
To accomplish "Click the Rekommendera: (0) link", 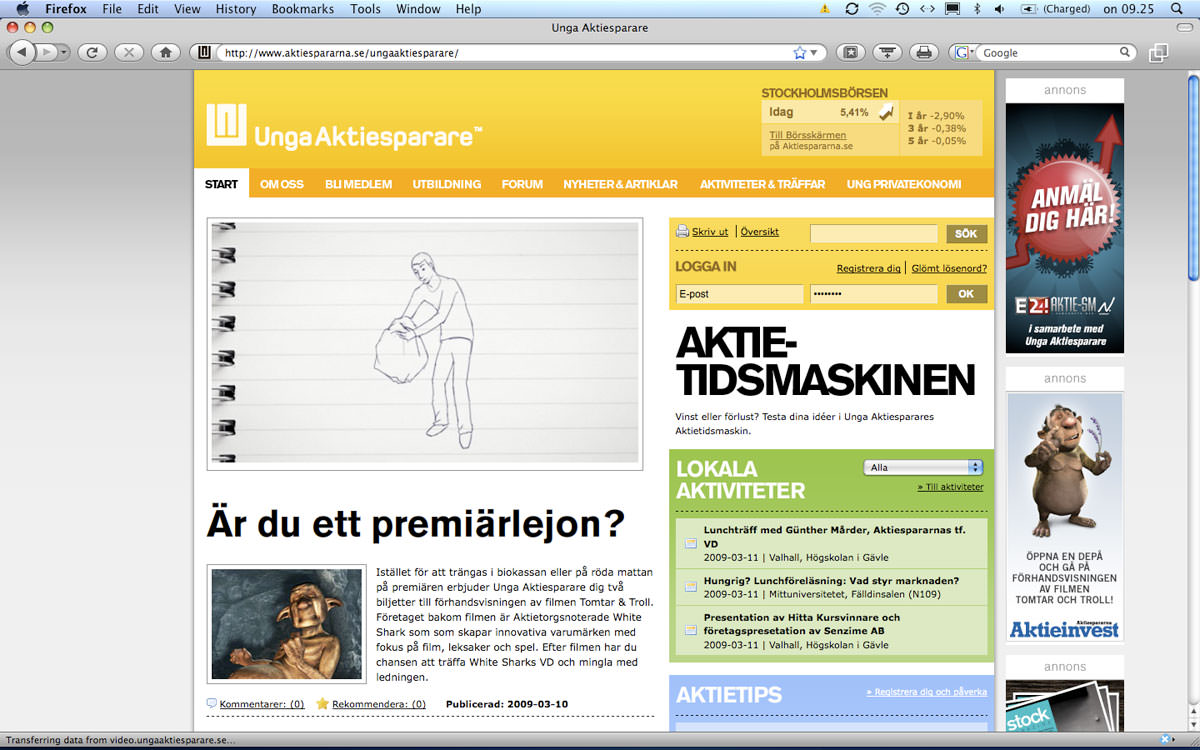I will coord(379,704).
